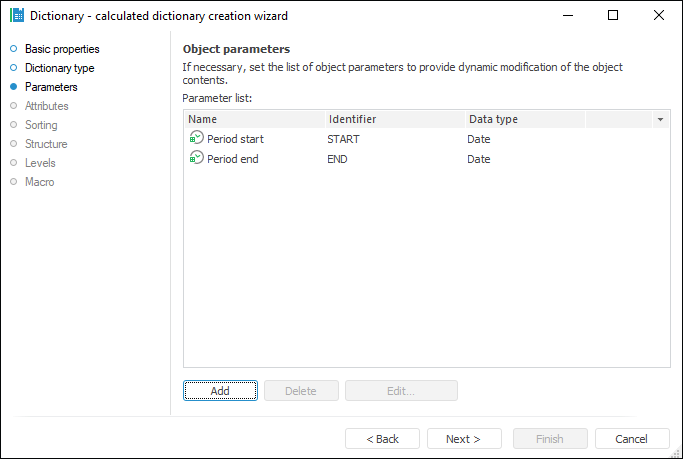This screenshot has height=459, width=683.
Task: Click the Period end parameter icon
Action: tap(196, 159)
